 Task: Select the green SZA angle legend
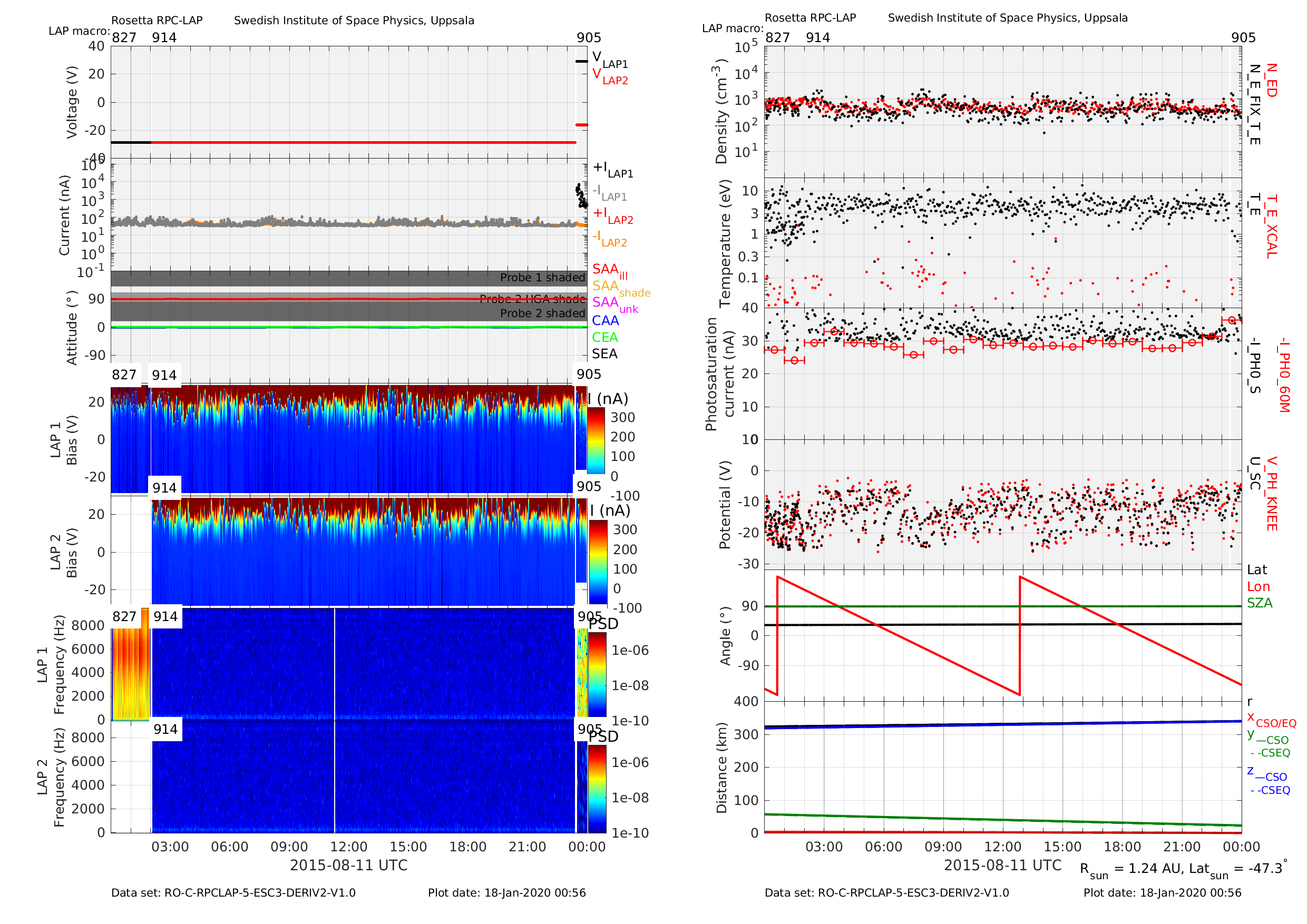(x=1260, y=603)
